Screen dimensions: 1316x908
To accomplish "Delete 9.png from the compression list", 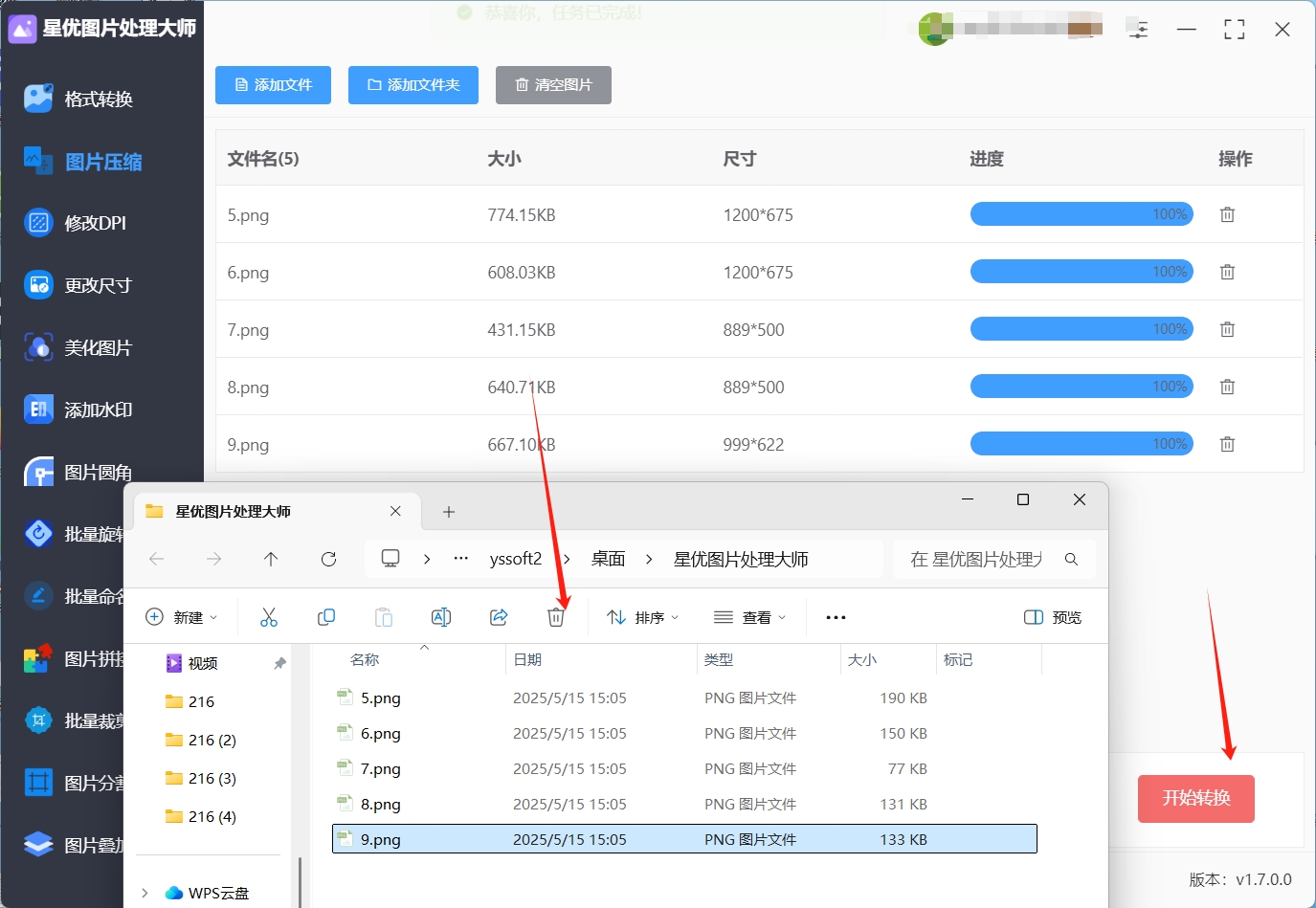I will tap(1227, 444).
